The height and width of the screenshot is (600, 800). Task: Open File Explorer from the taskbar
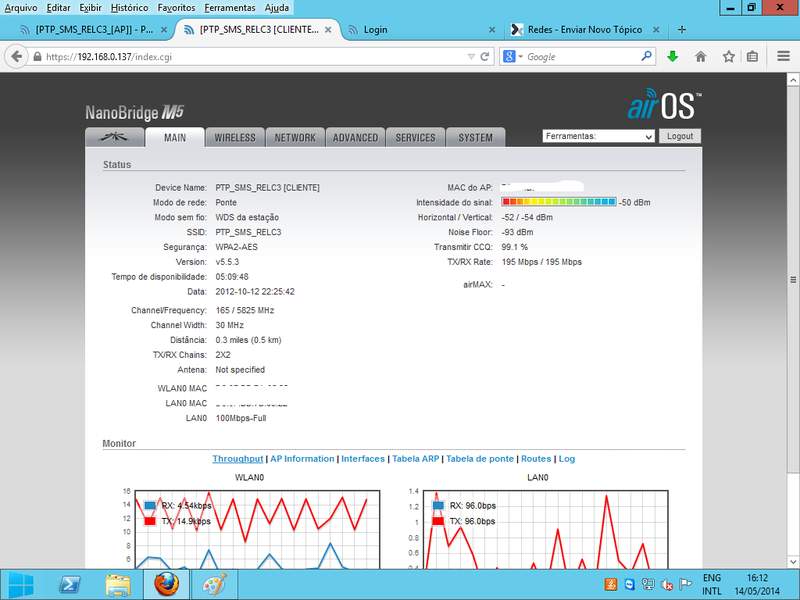[118, 585]
